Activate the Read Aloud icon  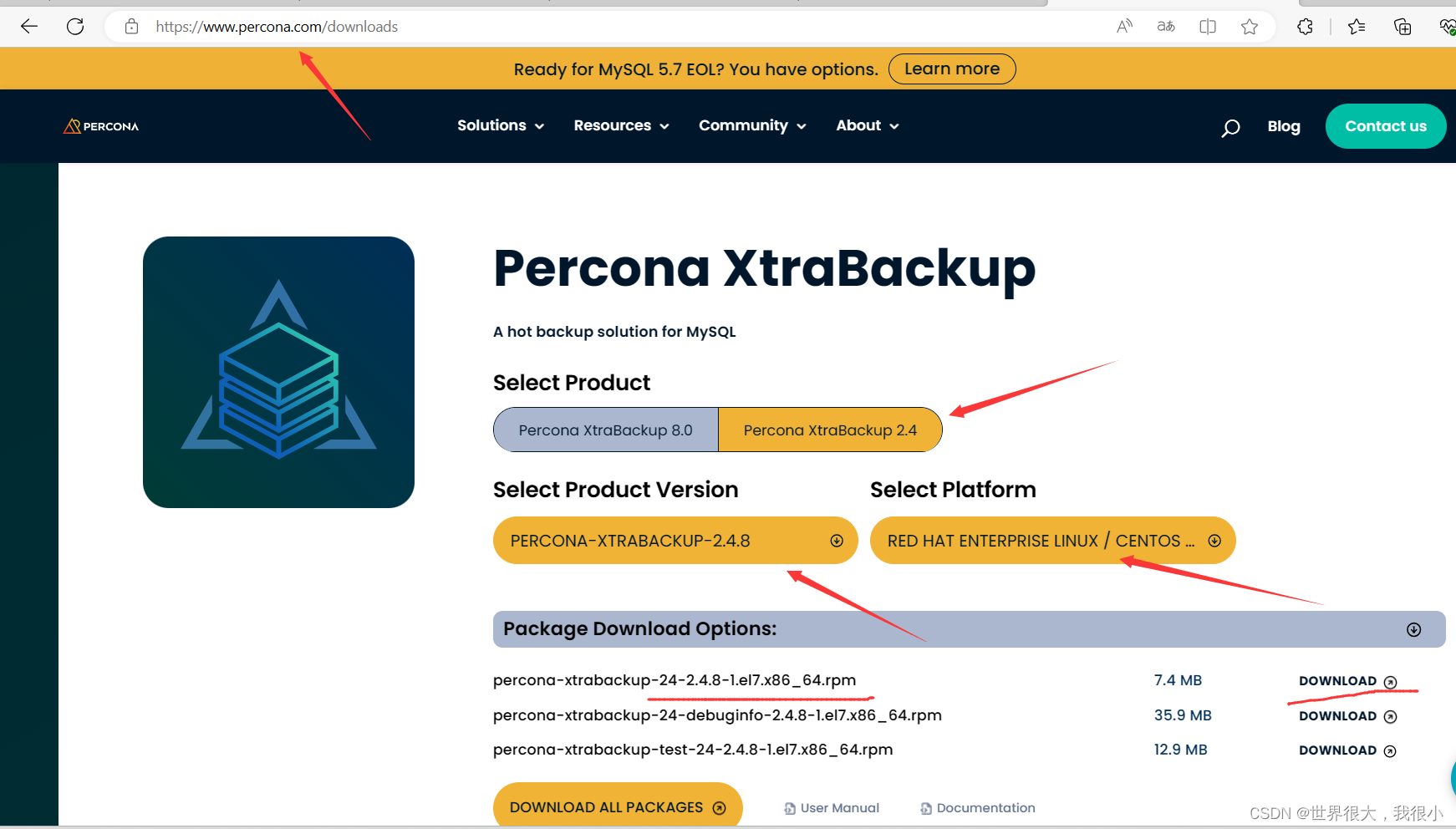pos(1124,27)
